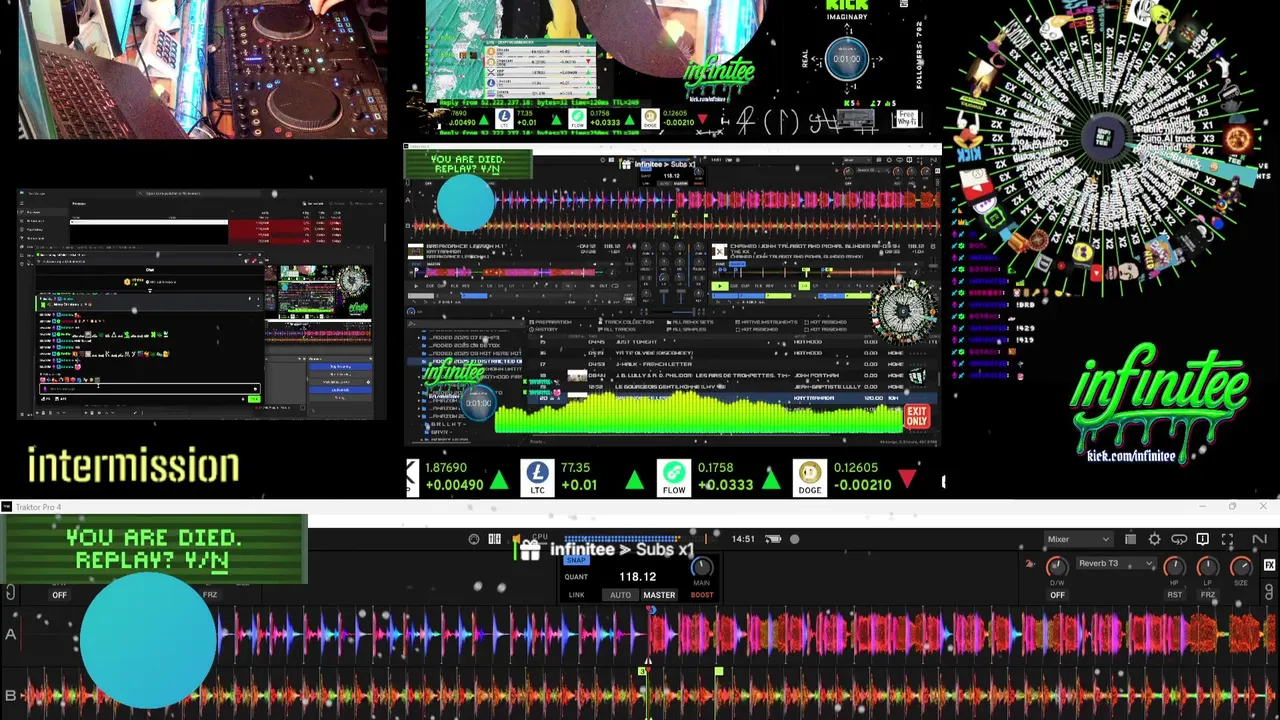Click the DOGE coin icon in ticker
The image size is (1280, 720).
[x=809, y=472]
